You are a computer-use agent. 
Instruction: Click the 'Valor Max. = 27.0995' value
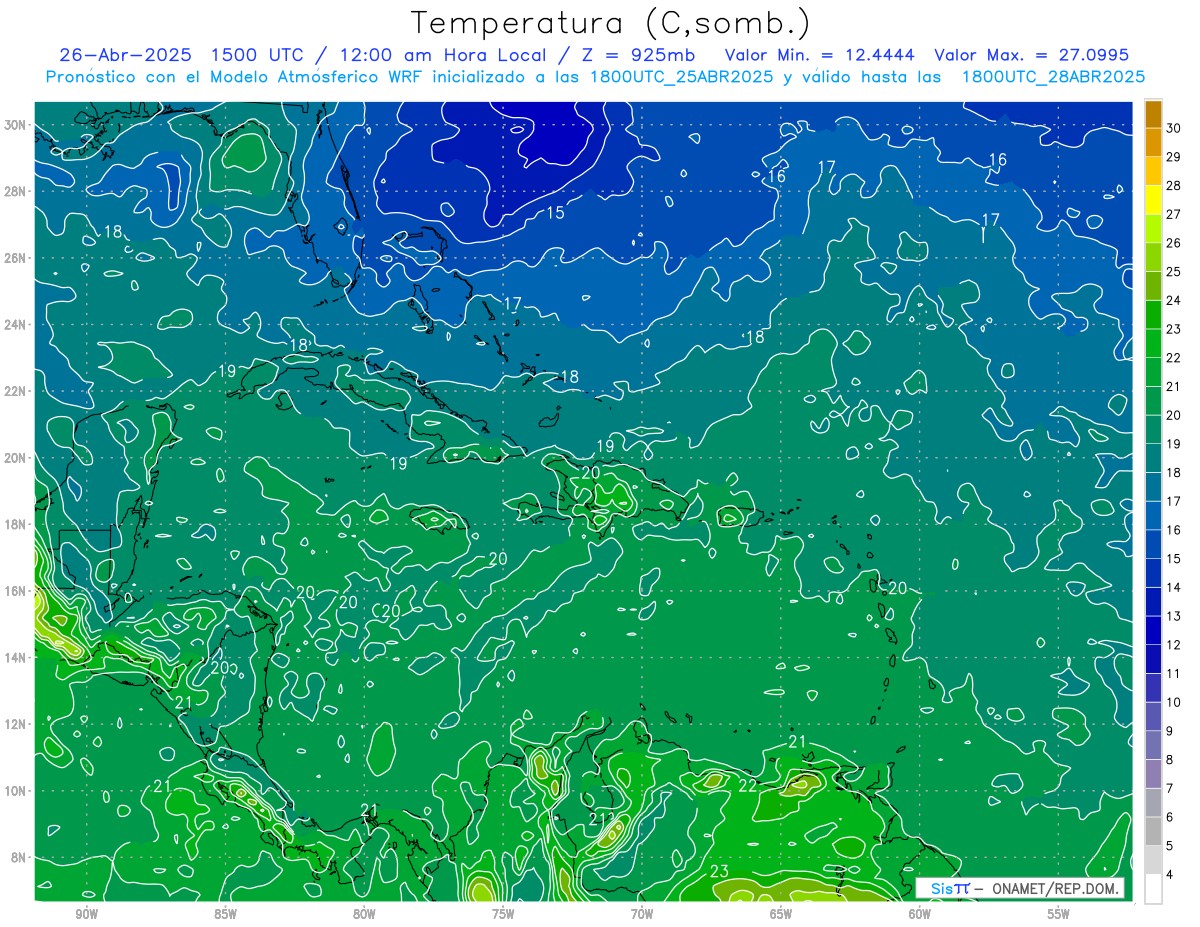pos(1031,55)
